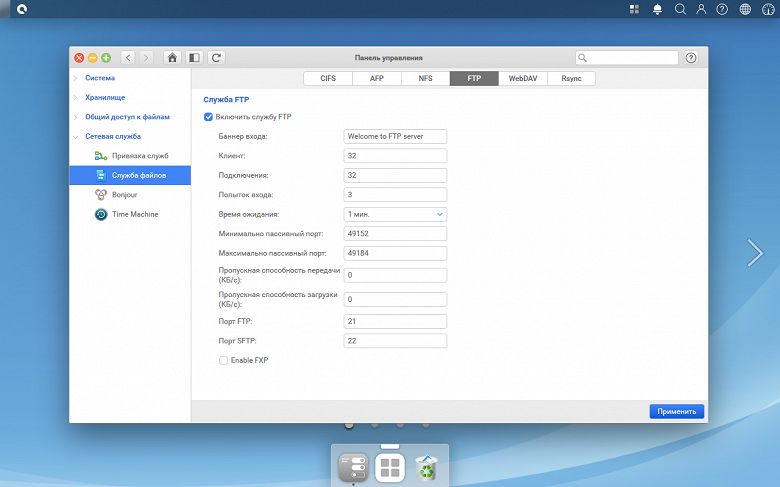Select 'Time Machine' in the sidebar
Screen dimensions: 780x487
pyautogui.click(x=134, y=214)
